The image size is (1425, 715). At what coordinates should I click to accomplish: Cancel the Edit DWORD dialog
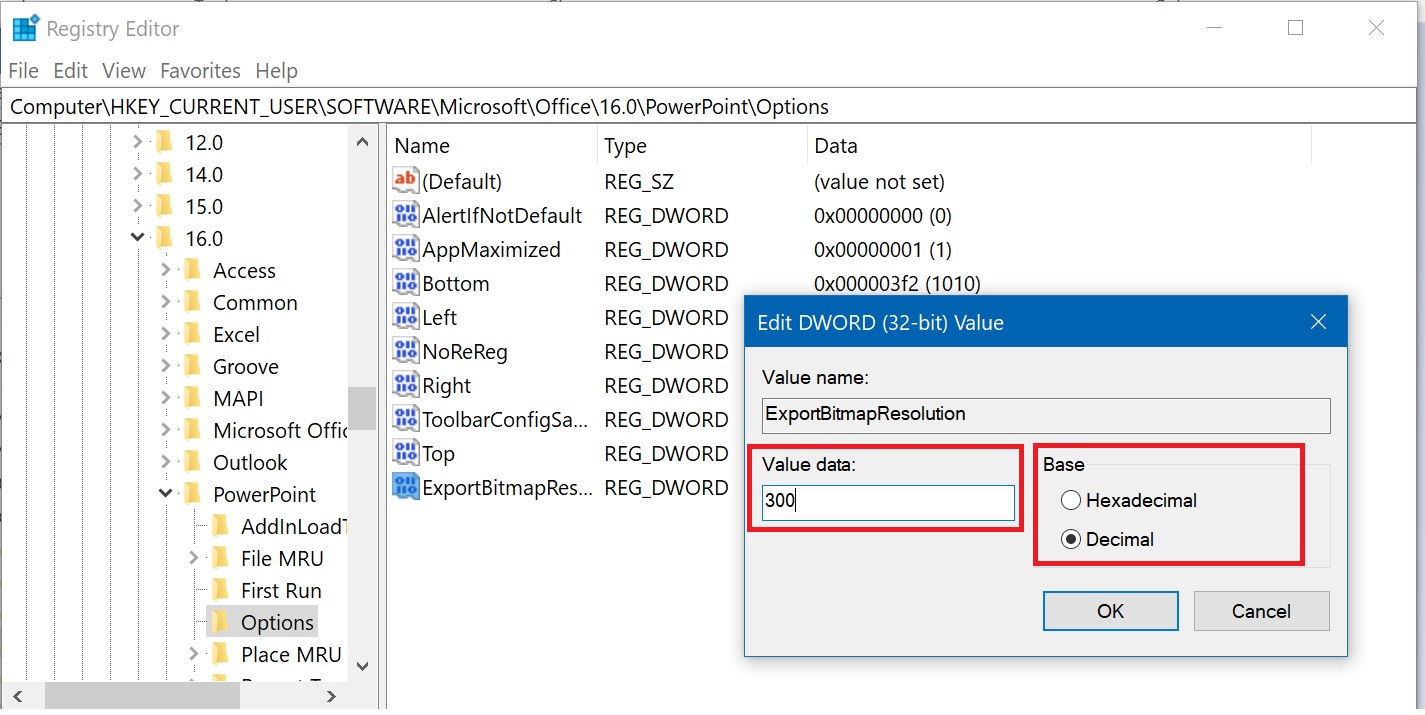click(1260, 611)
